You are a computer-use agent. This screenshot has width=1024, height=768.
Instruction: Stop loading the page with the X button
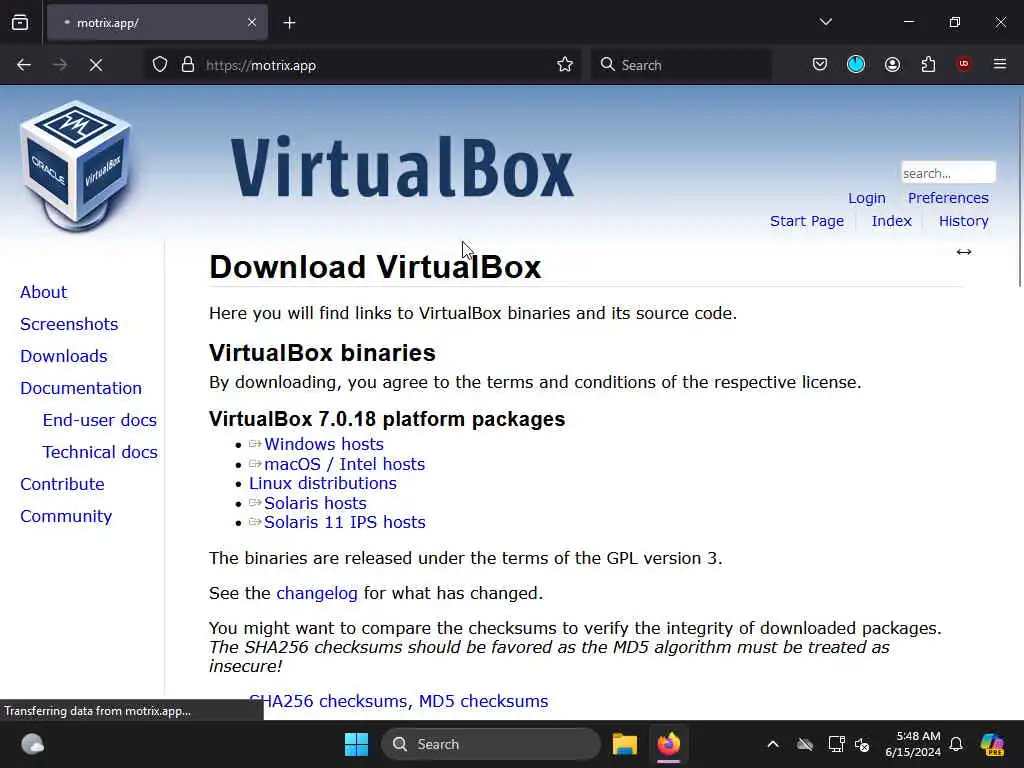pos(96,65)
